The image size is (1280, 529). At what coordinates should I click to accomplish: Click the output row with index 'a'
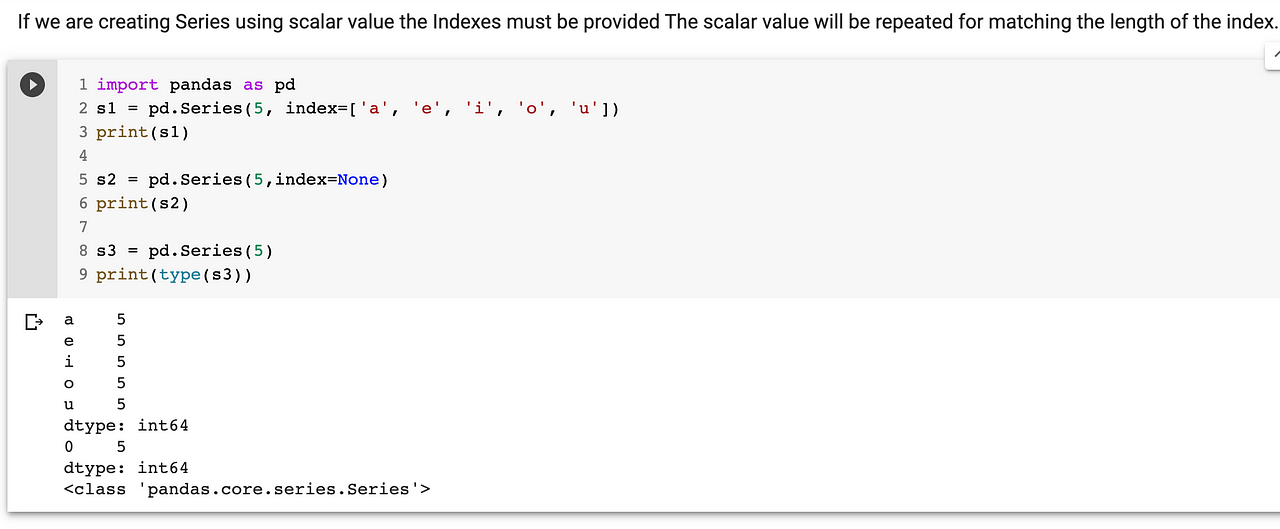tap(95, 320)
